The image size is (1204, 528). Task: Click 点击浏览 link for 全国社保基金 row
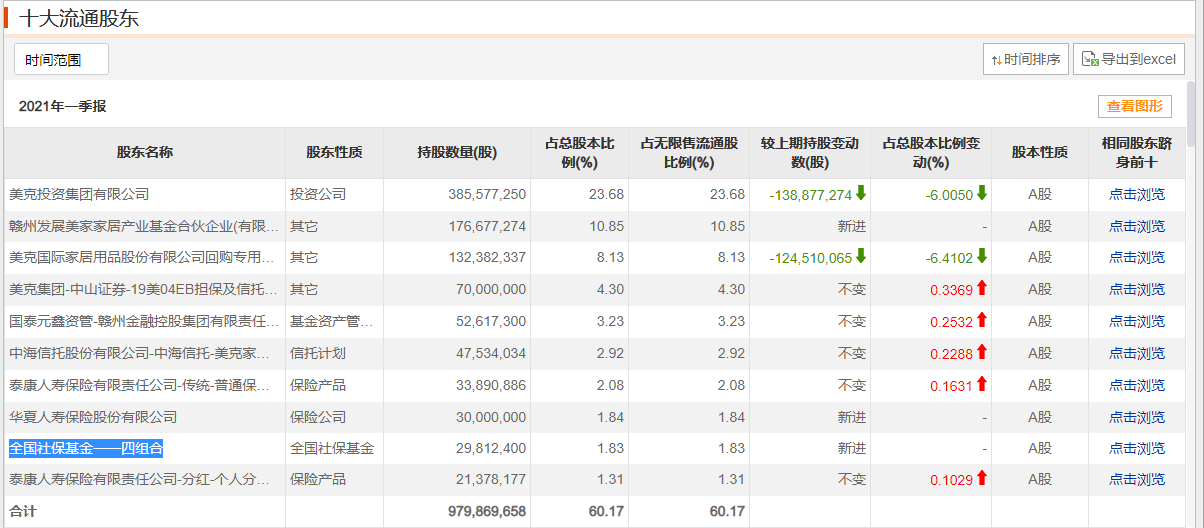tap(1137, 449)
